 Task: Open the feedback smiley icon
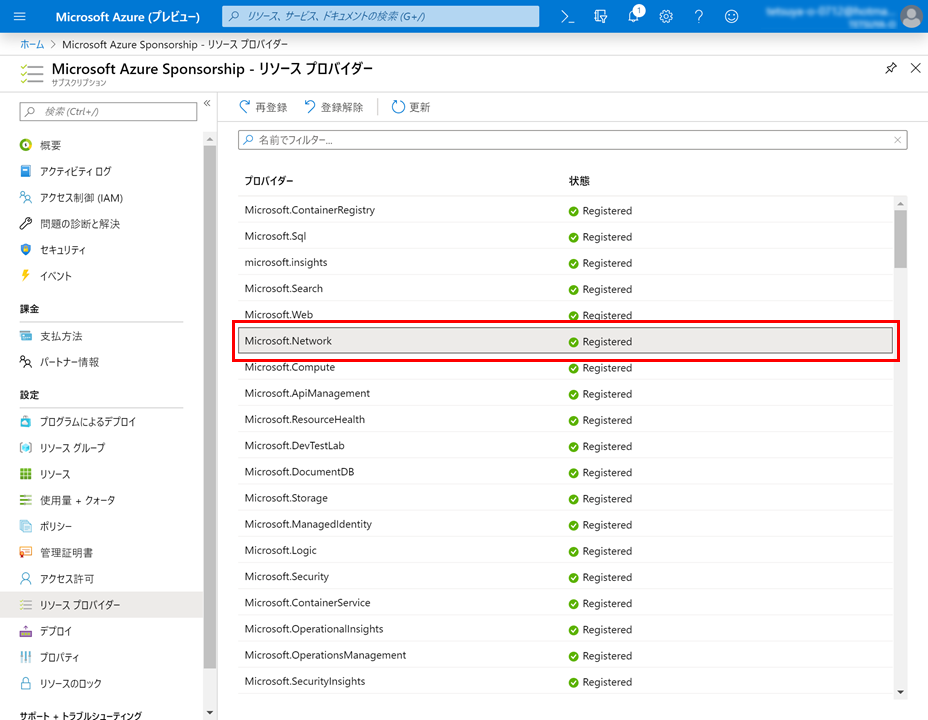coord(732,17)
